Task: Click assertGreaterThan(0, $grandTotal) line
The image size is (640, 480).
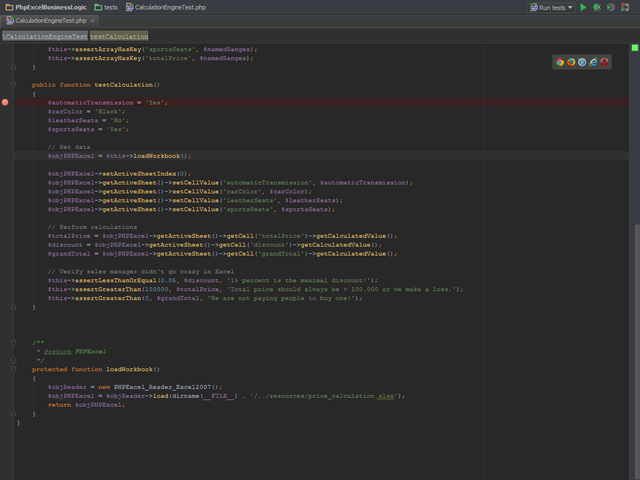Action: pyautogui.click(x=205, y=298)
